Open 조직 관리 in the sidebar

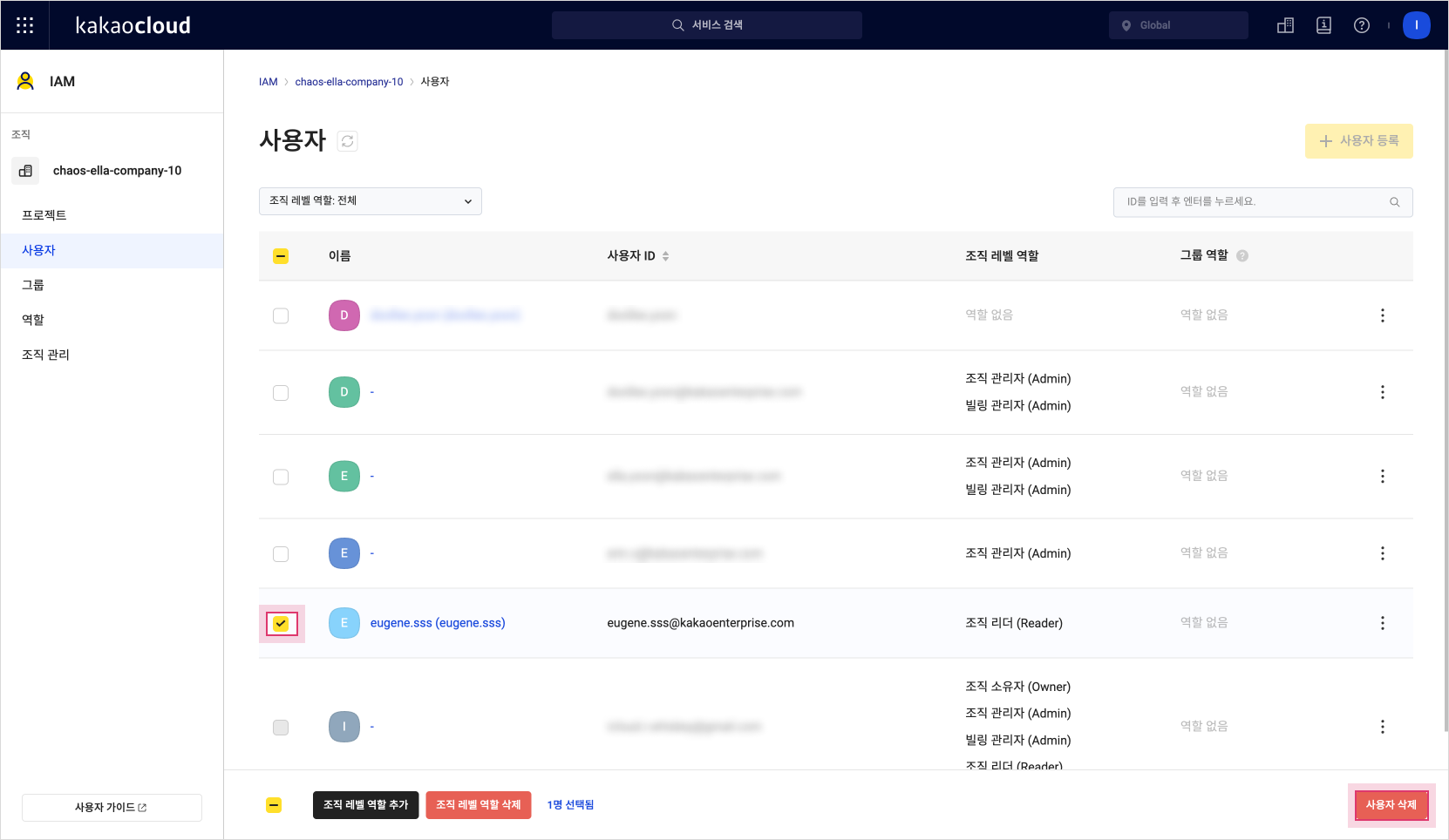112,355
